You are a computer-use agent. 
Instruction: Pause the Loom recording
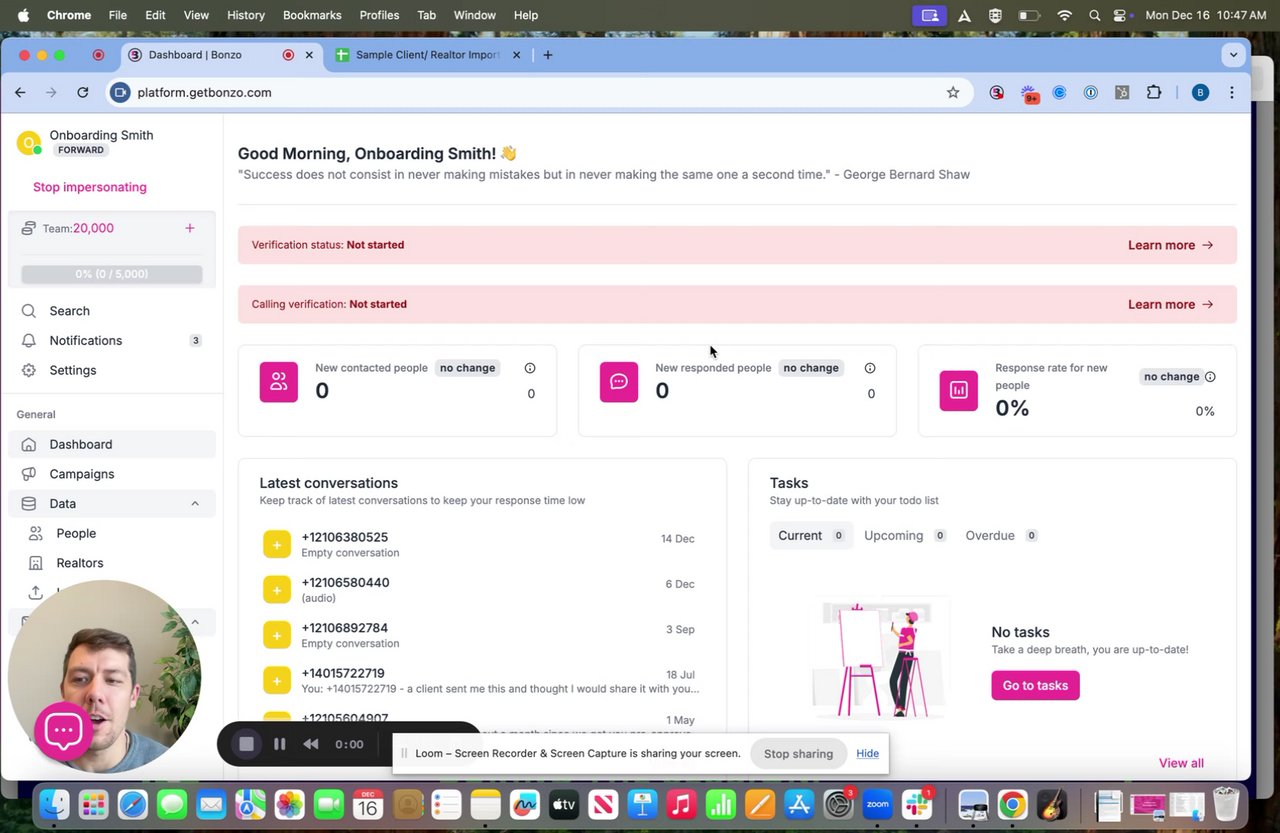click(x=279, y=744)
